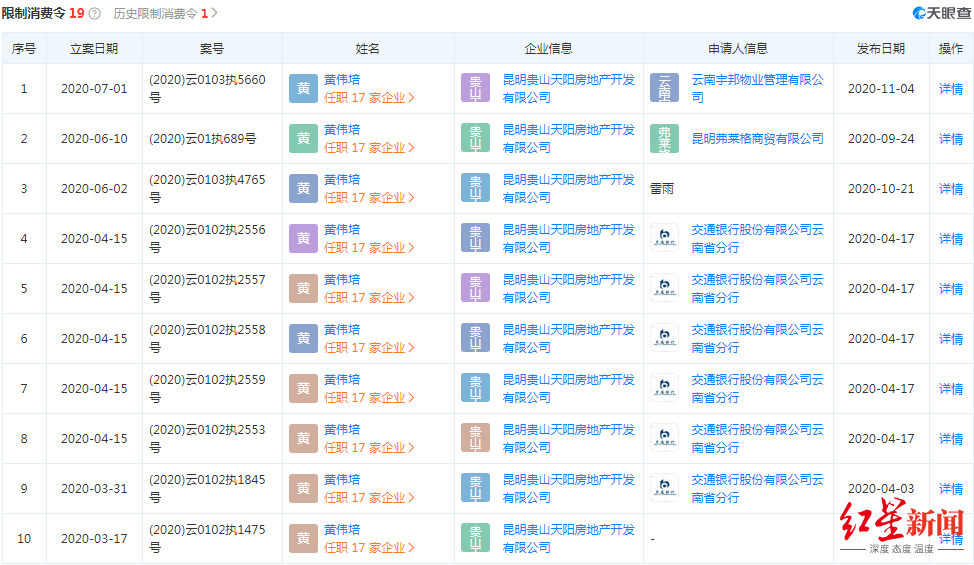Open 详情 for case (2020)云0102执2558号
The image size is (974, 565).
pyautogui.click(x=950, y=339)
